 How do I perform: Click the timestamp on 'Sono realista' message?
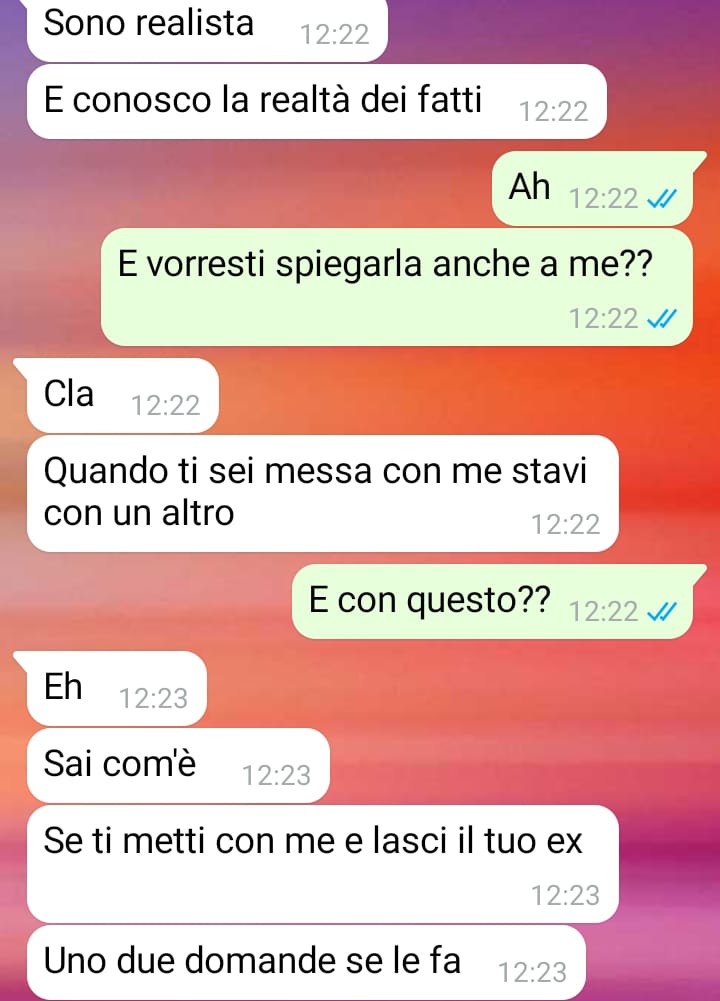tap(334, 34)
